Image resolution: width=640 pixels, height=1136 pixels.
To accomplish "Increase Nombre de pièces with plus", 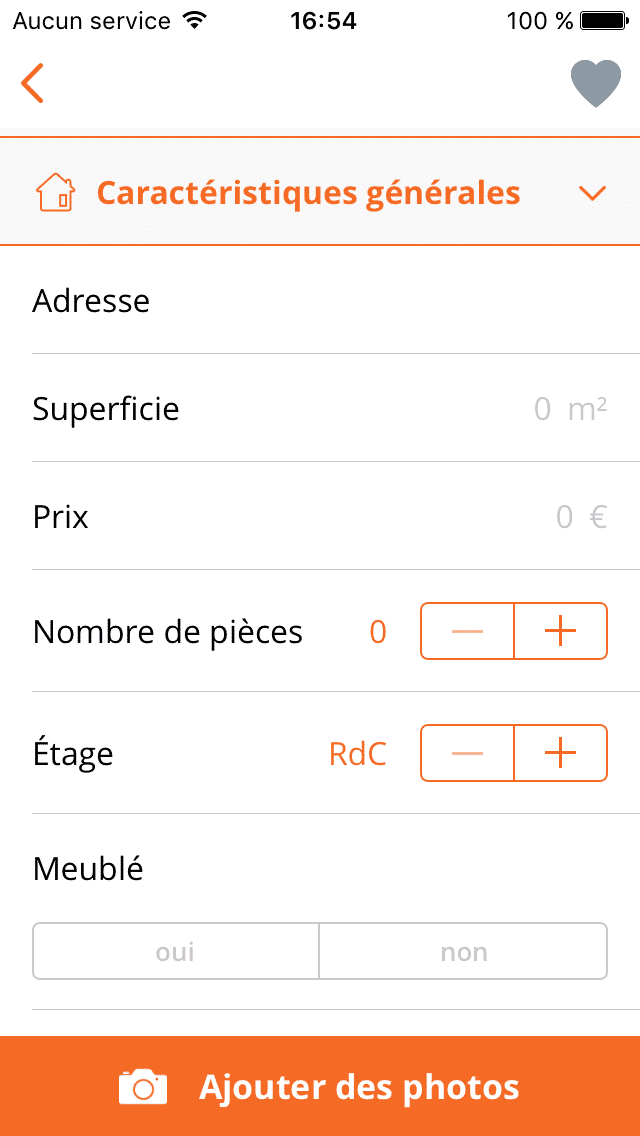I will (x=560, y=631).
